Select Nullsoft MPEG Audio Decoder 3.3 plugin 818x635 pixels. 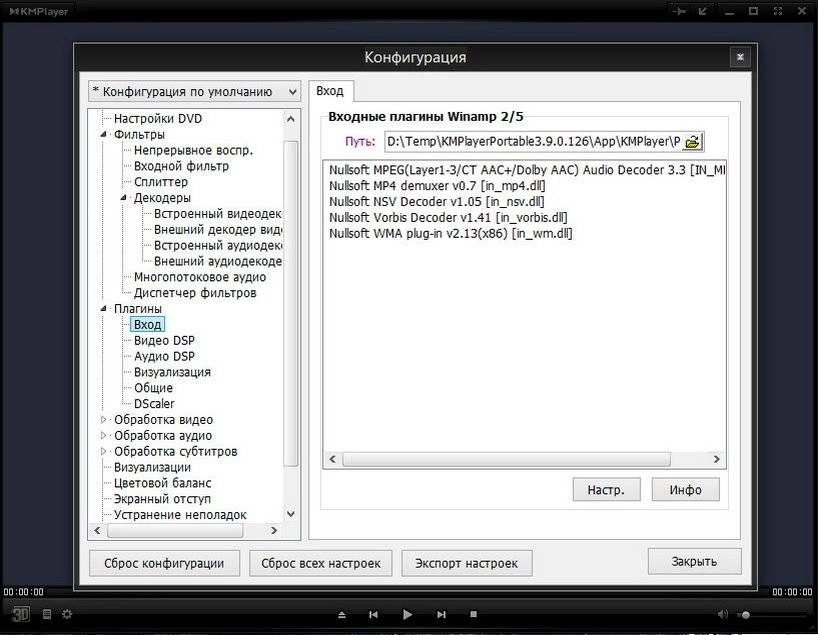tap(526, 170)
